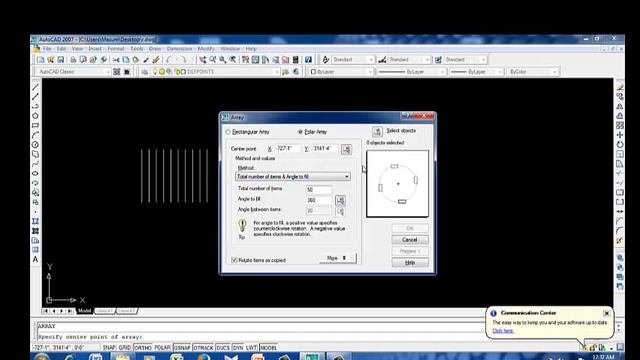Toggle LWT lineweight display in status bar
Viewport: 640px width, 360px height.
(251, 348)
